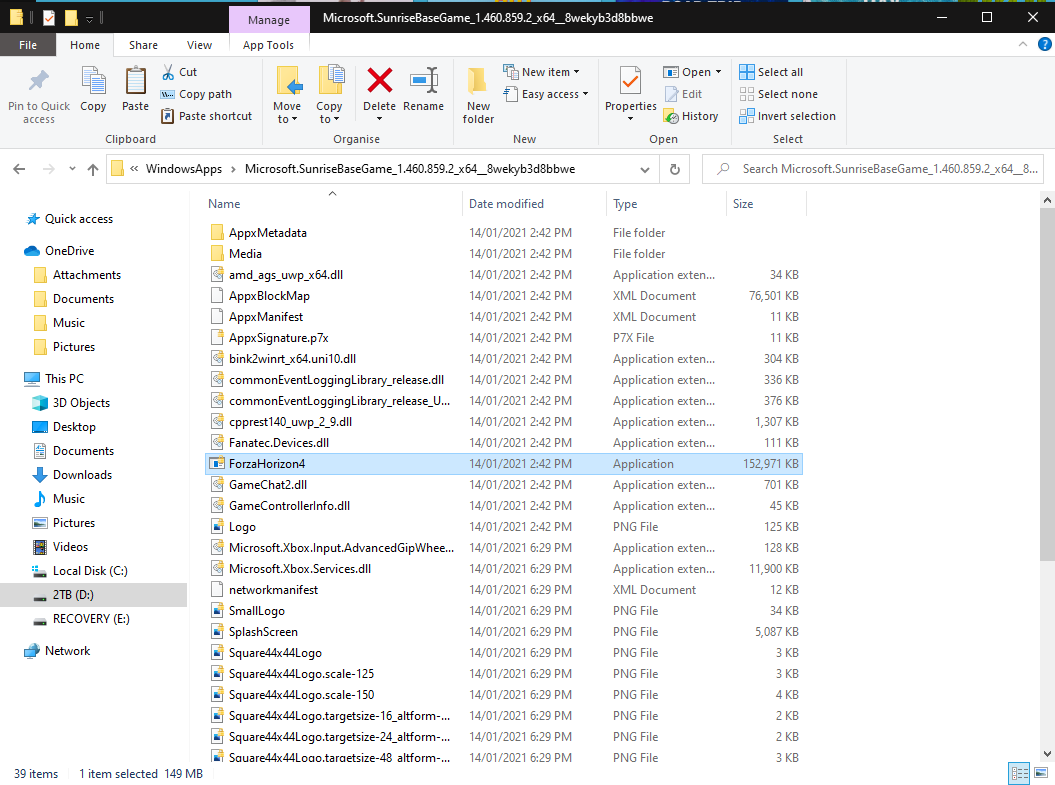Screen dimensions: 1055x785
Task: Switch to the Home tab
Action: coord(85,45)
